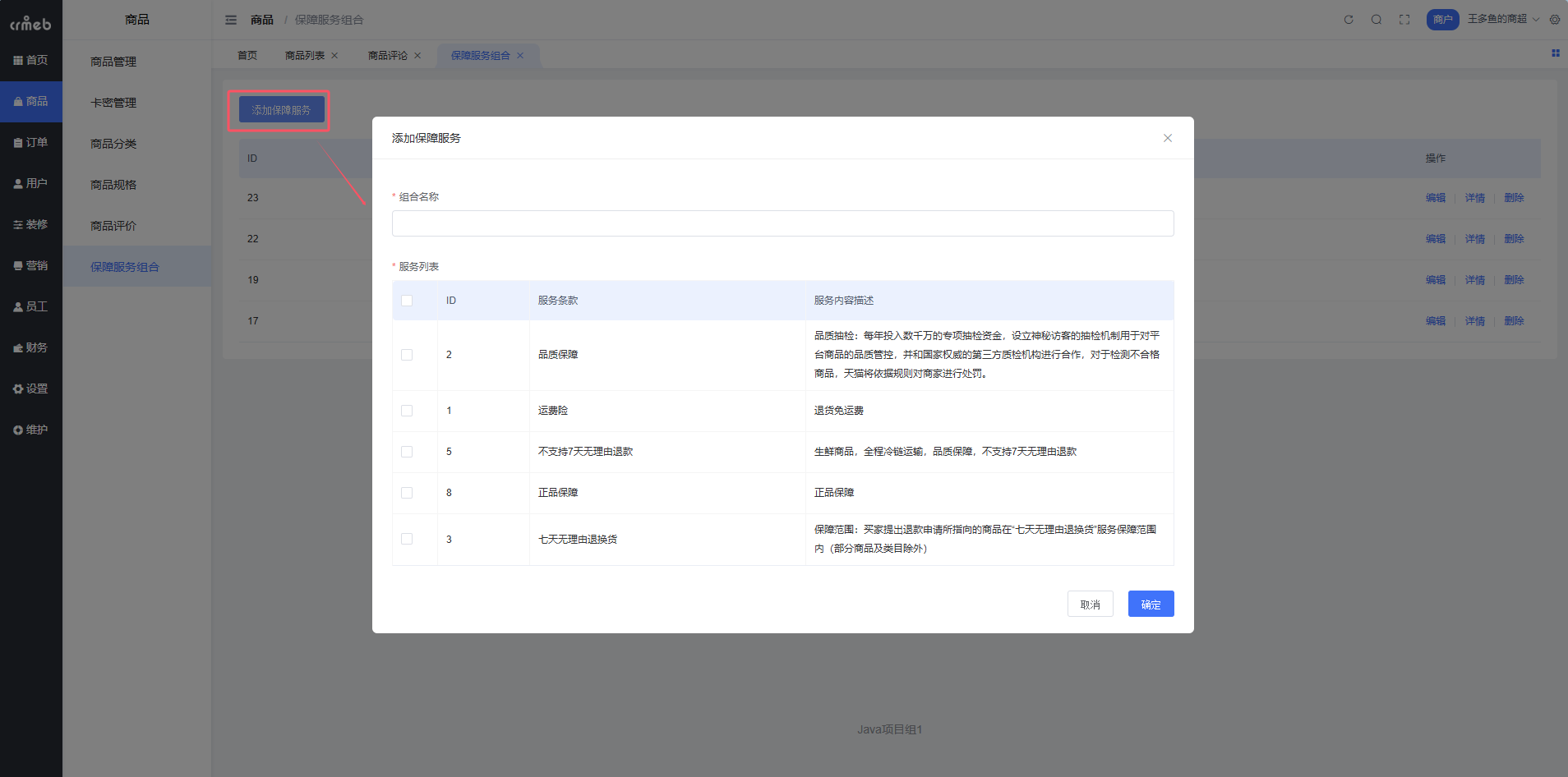This screenshot has width=1568, height=777.
Task: Tick the checkbox for 运费险
Action: click(x=407, y=411)
